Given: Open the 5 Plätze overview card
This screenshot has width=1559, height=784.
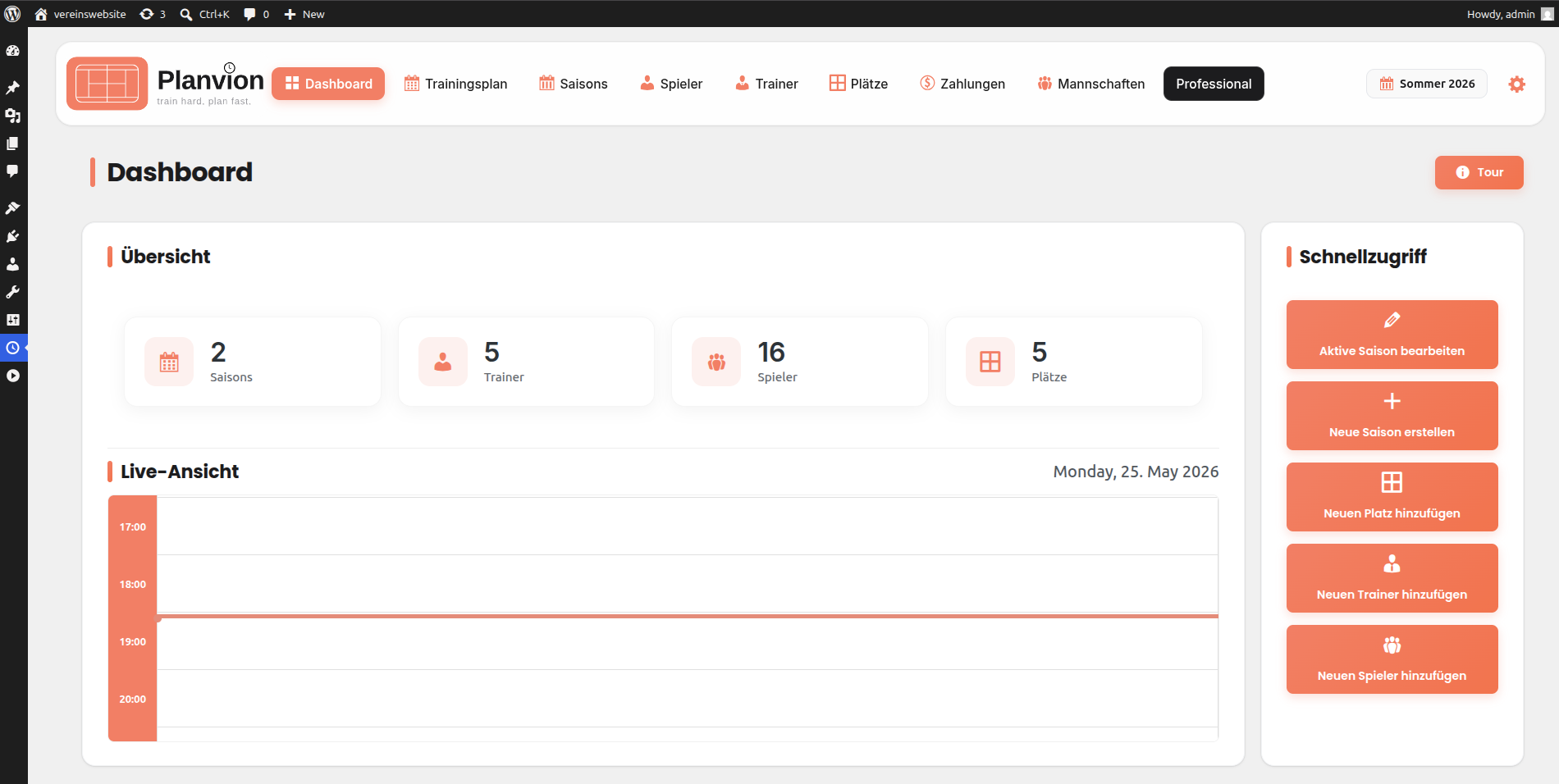Looking at the screenshot, I should 1074,362.
